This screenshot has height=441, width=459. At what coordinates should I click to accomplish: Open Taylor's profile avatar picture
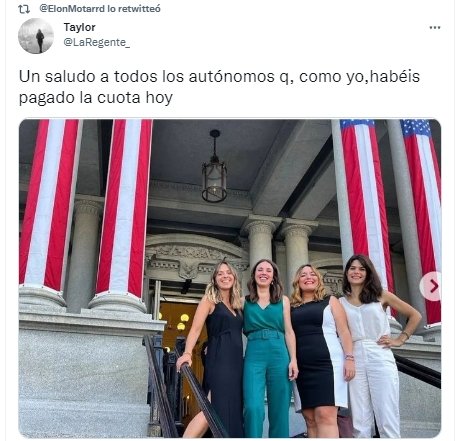tap(36, 36)
